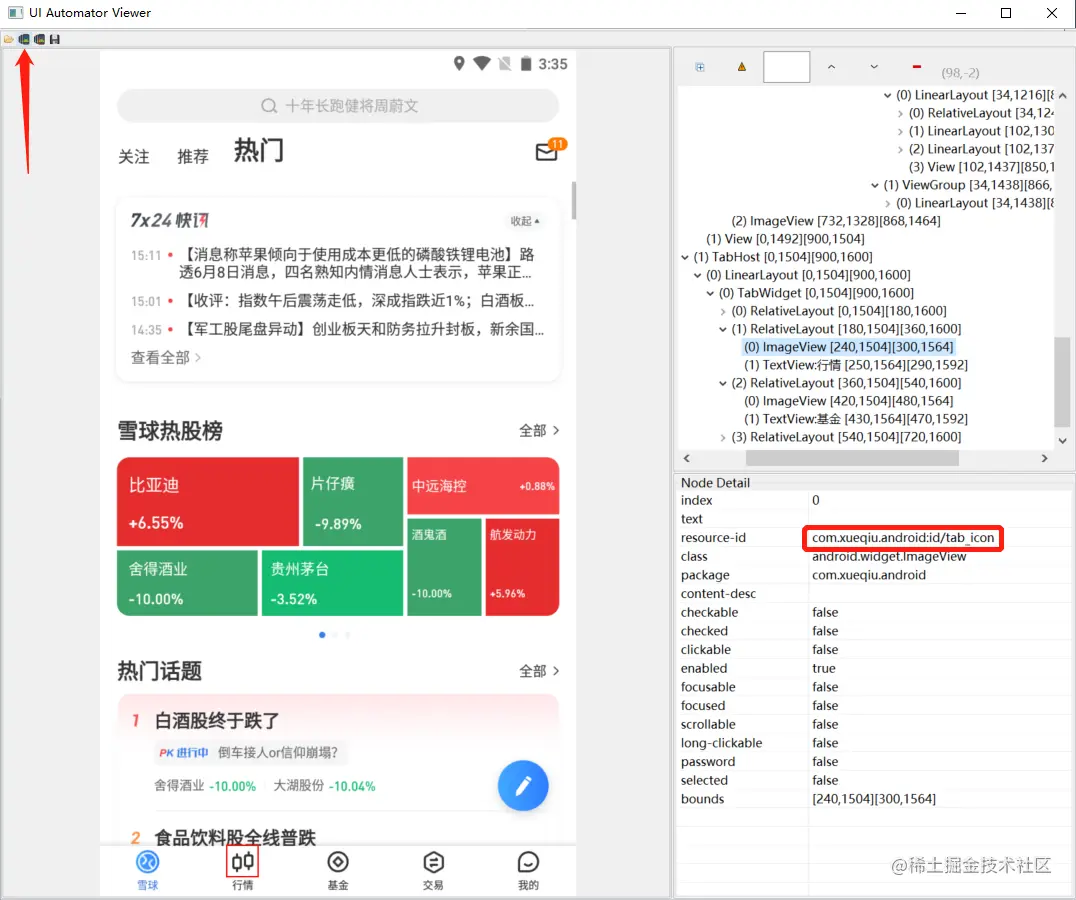Click the tree panel horizontal scrollbar thumb
Image resolution: width=1076 pixels, height=900 pixels.
852,458
